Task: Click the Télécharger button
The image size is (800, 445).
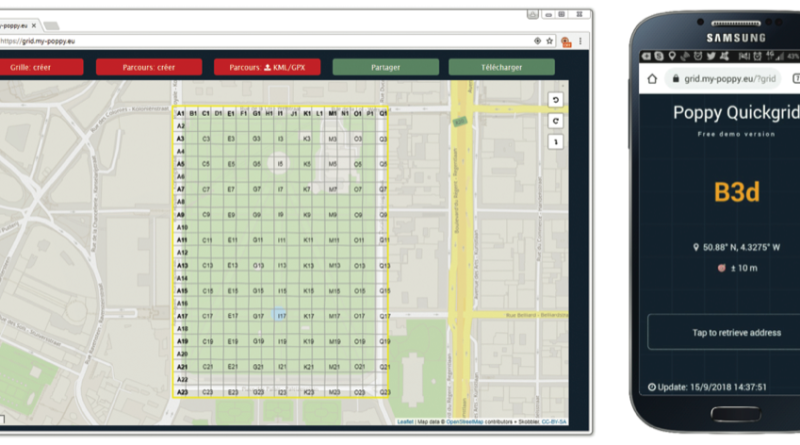Action: point(502,67)
